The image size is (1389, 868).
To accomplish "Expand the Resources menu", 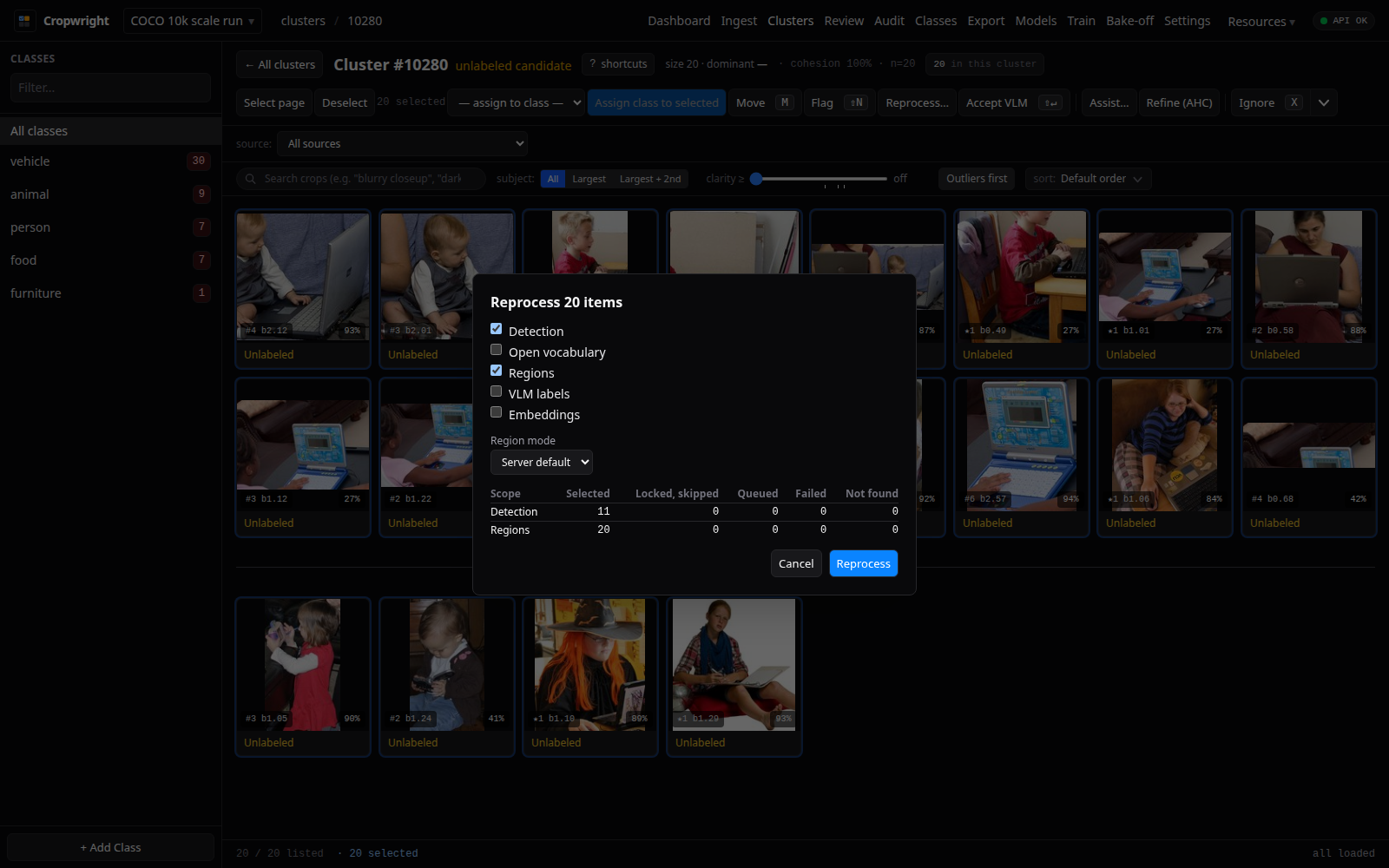I will pyautogui.click(x=1261, y=21).
